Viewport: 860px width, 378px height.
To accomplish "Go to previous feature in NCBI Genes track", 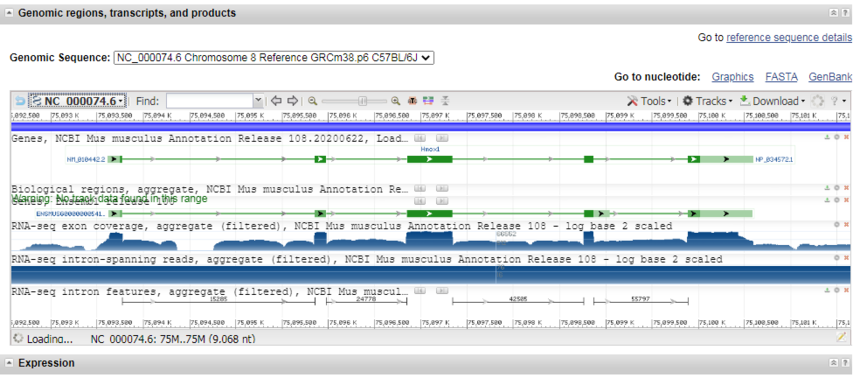I will [420, 138].
